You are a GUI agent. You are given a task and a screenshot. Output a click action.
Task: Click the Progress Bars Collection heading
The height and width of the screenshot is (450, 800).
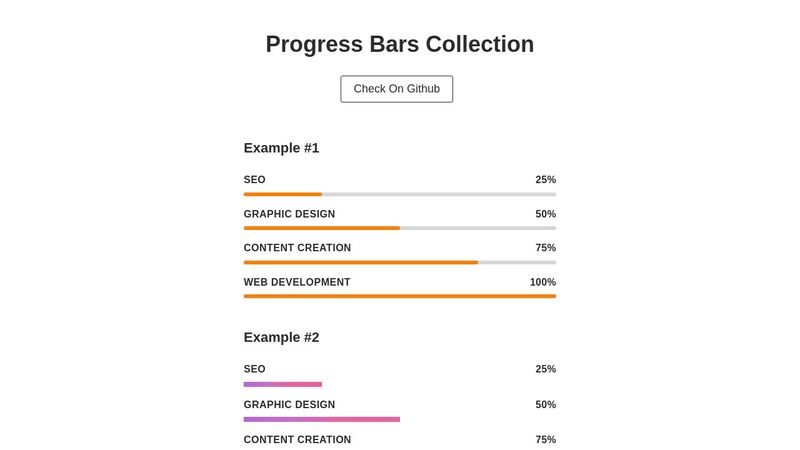click(x=399, y=44)
